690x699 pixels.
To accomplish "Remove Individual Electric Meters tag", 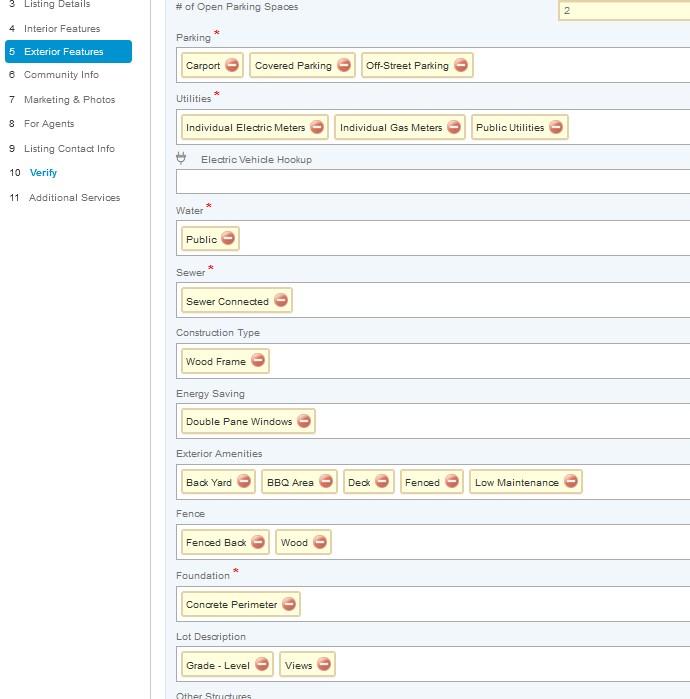I will [x=317, y=127].
